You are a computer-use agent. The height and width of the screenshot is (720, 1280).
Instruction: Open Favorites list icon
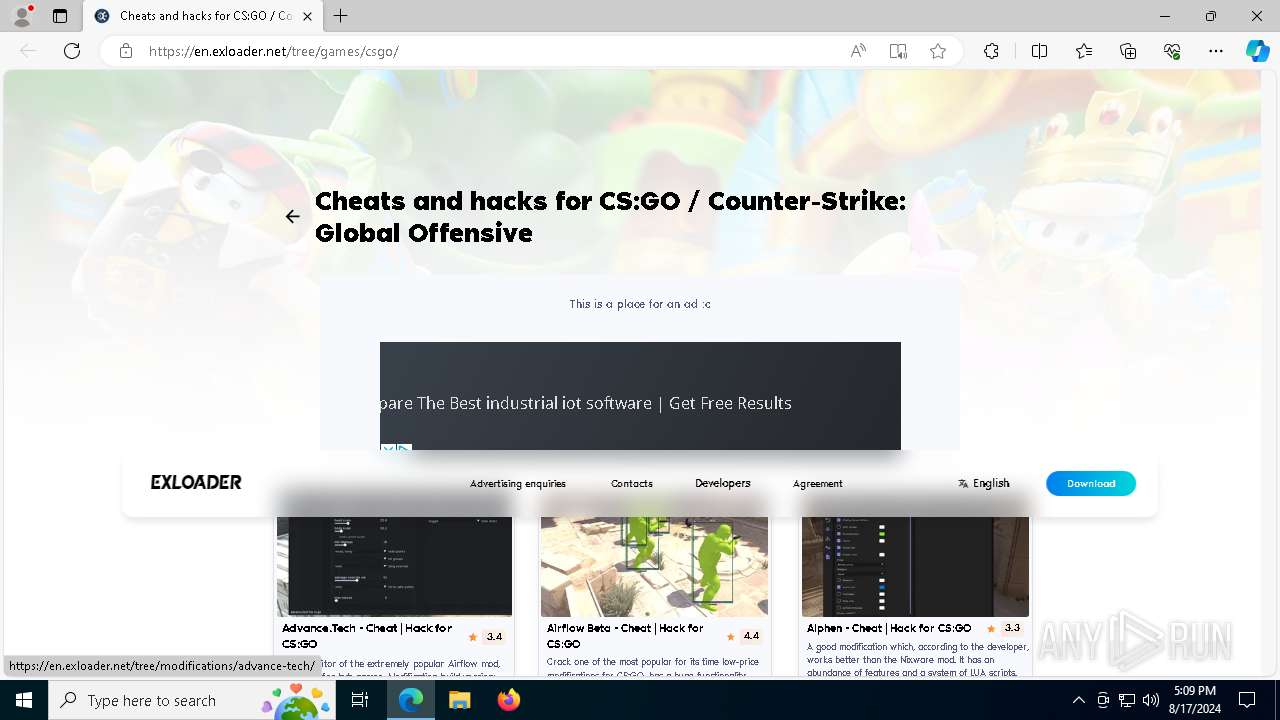pos(1084,51)
